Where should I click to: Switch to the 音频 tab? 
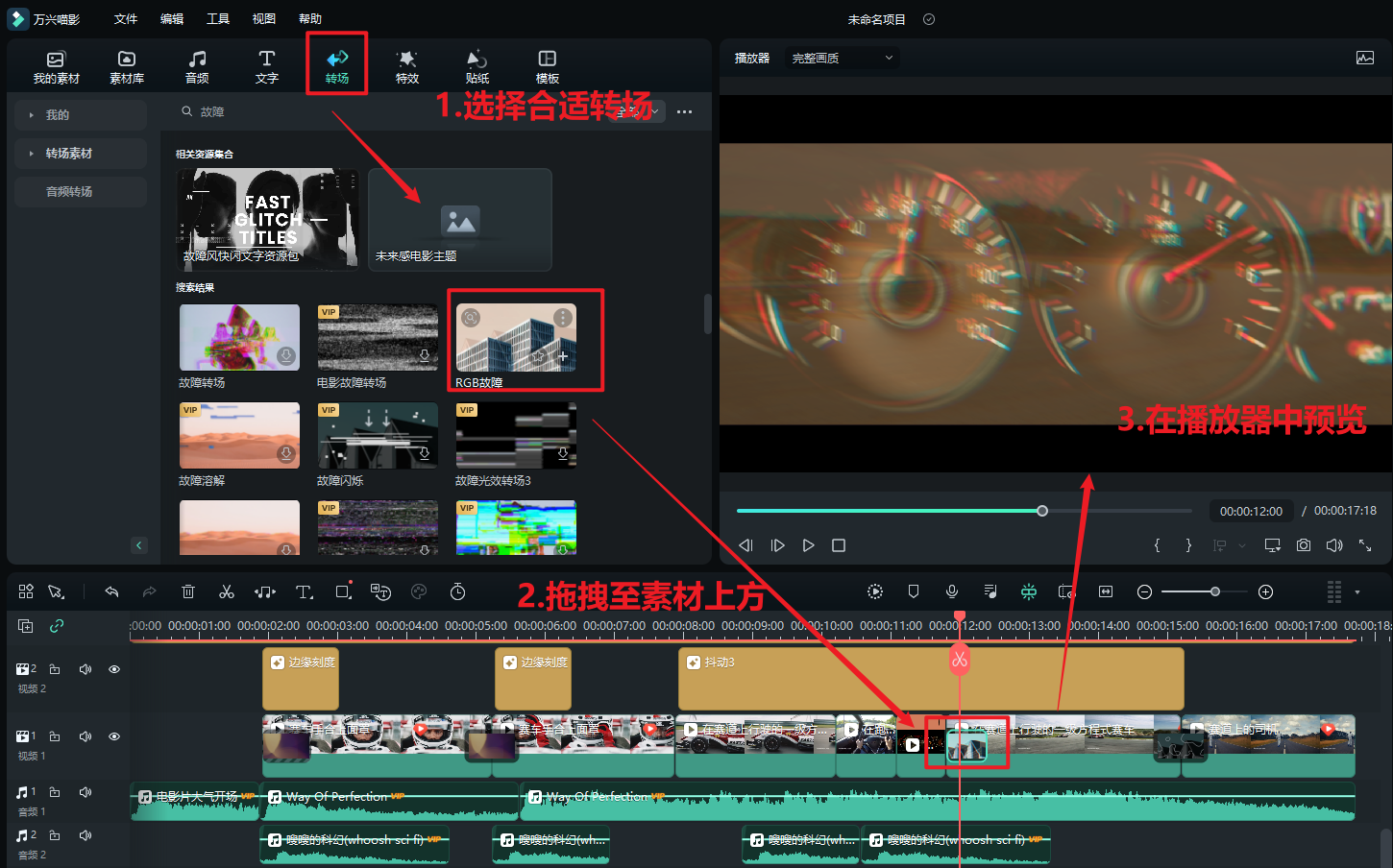[197, 66]
